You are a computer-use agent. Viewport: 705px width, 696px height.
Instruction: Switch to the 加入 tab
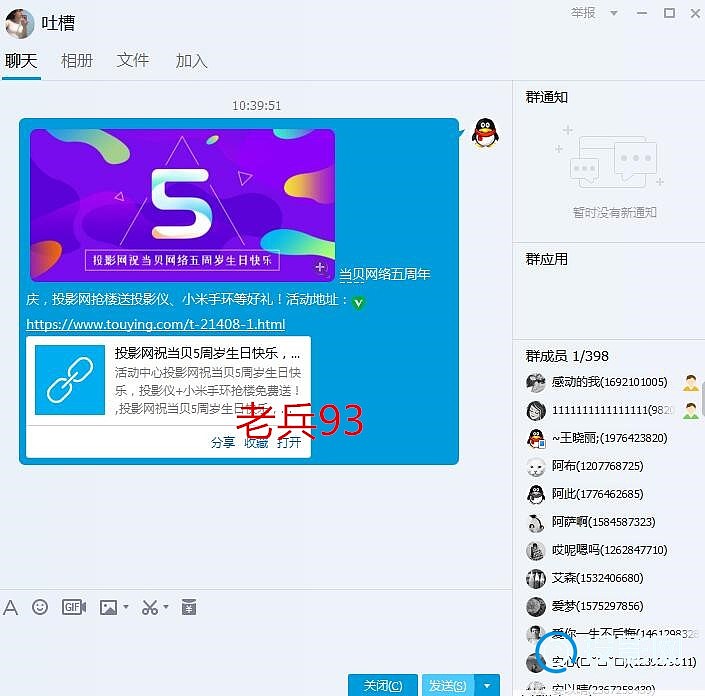pos(192,61)
